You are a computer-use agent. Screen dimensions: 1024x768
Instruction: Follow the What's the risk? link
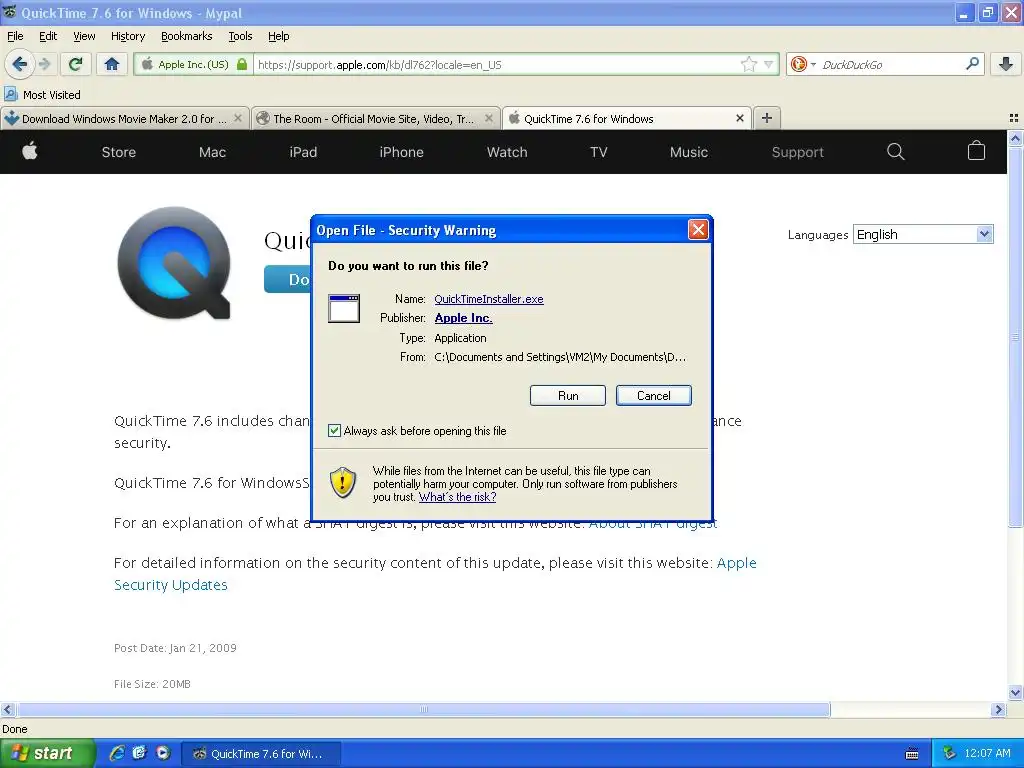(457, 497)
